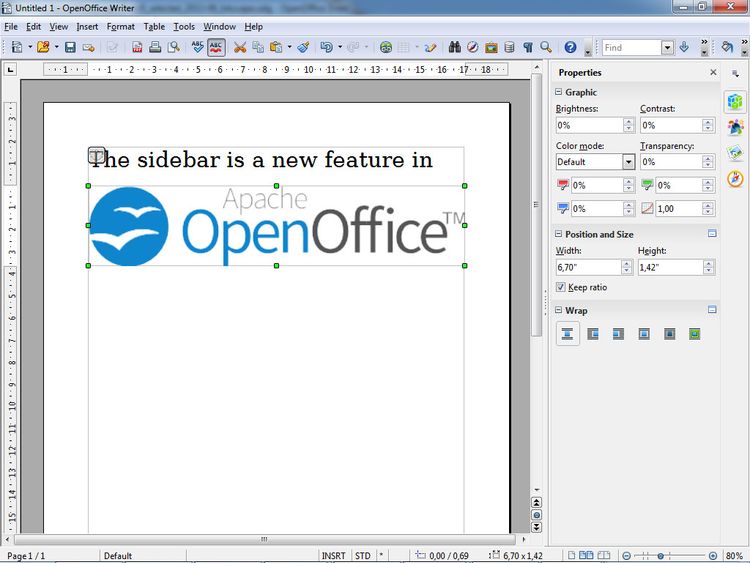Image resolution: width=750 pixels, height=563 pixels.
Task: Open sidebar Gallery deck icon
Action: (x=735, y=153)
